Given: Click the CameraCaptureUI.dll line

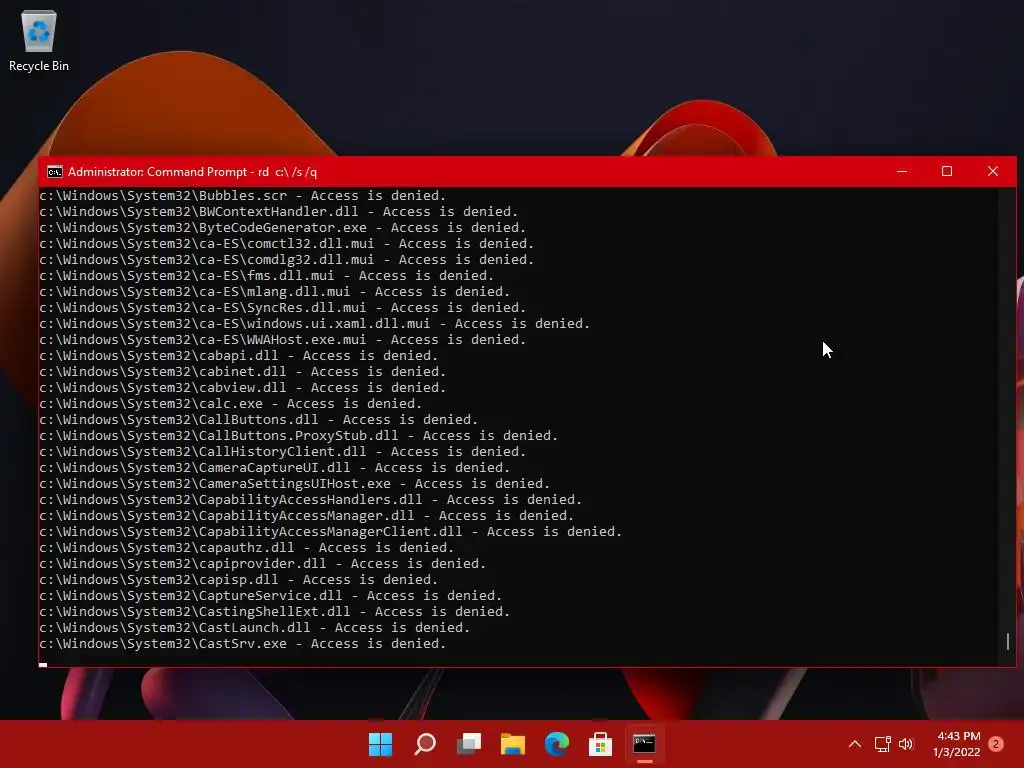Looking at the screenshot, I should coord(274,468).
